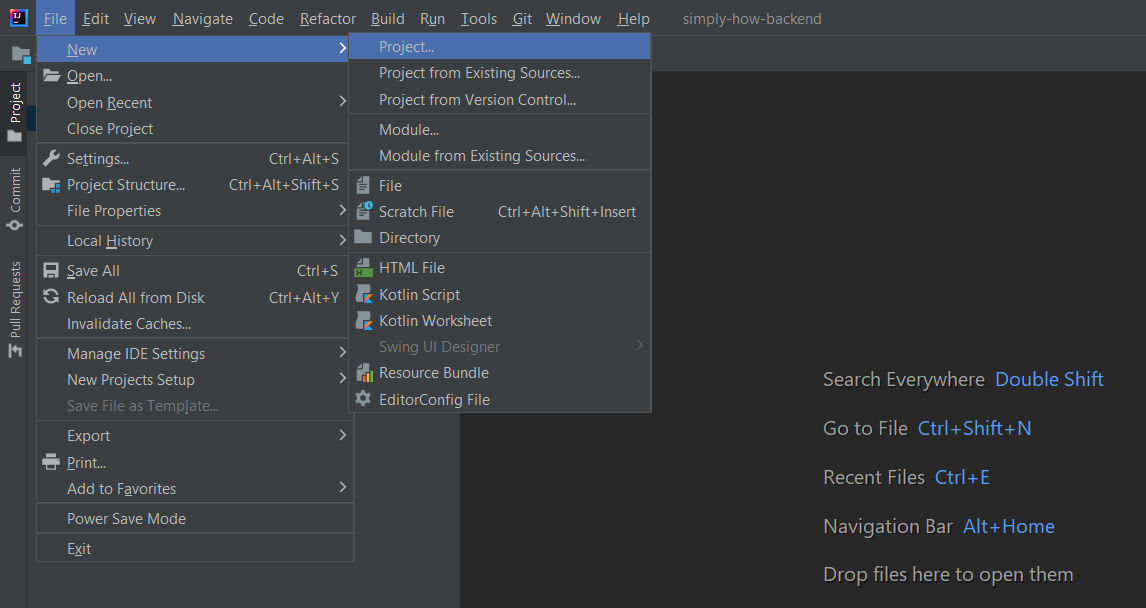This screenshot has width=1146, height=608.
Task: Click the EditorConfig File gear icon
Action: click(363, 399)
